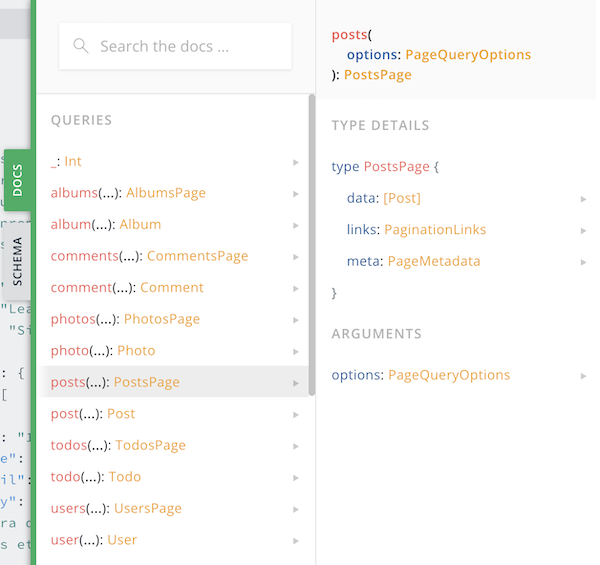Click the search magnifier icon
This screenshot has width=600, height=565.
tap(81, 46)
